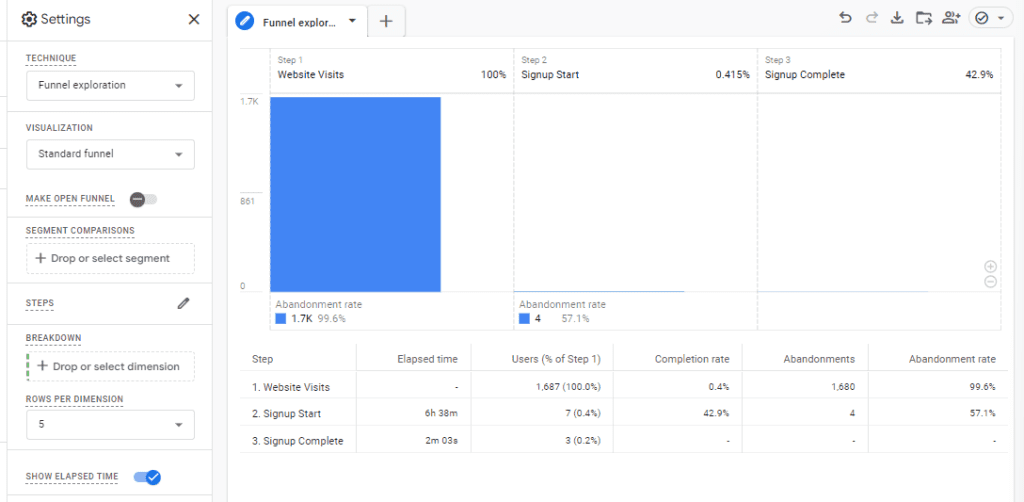
Task: Select the Funnel exploration tab
Action: 296,21
